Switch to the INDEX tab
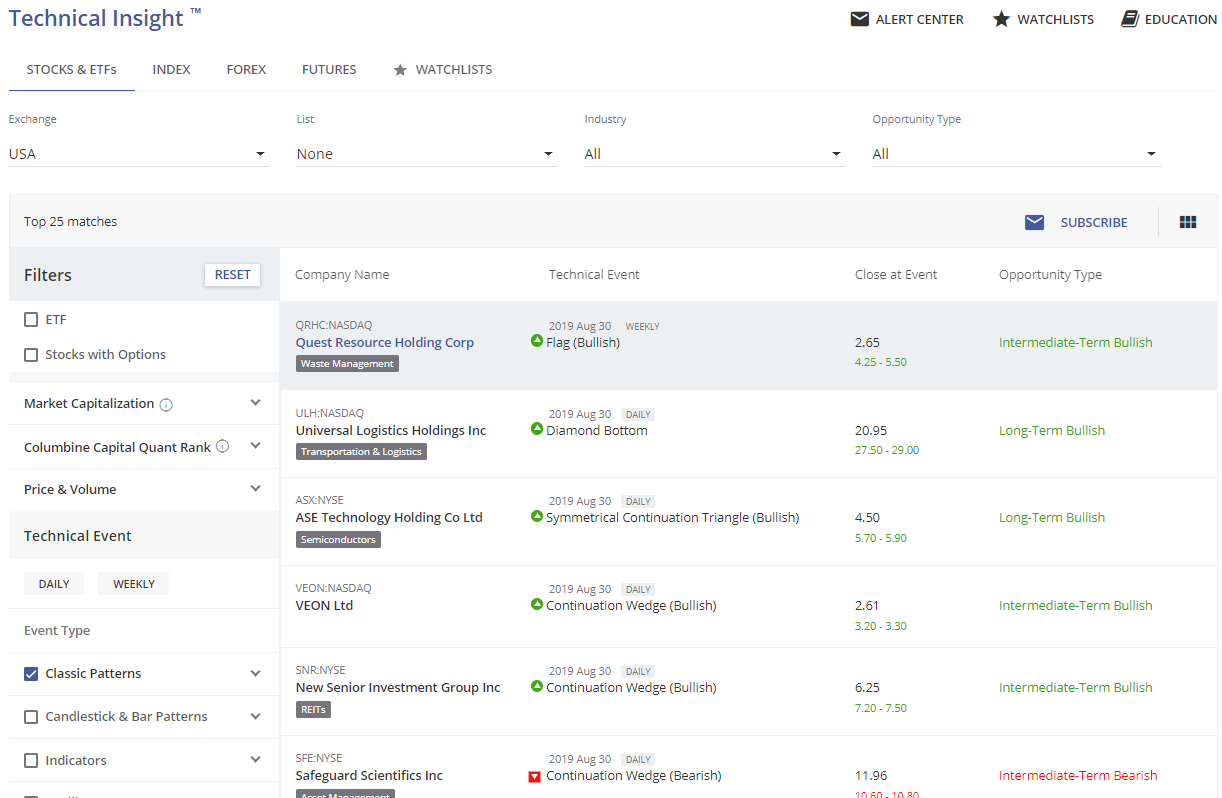 (171, 70)
